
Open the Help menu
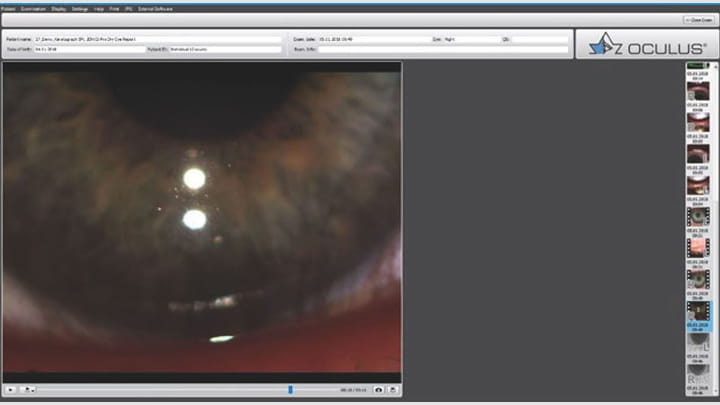click(x=98, y=8)
